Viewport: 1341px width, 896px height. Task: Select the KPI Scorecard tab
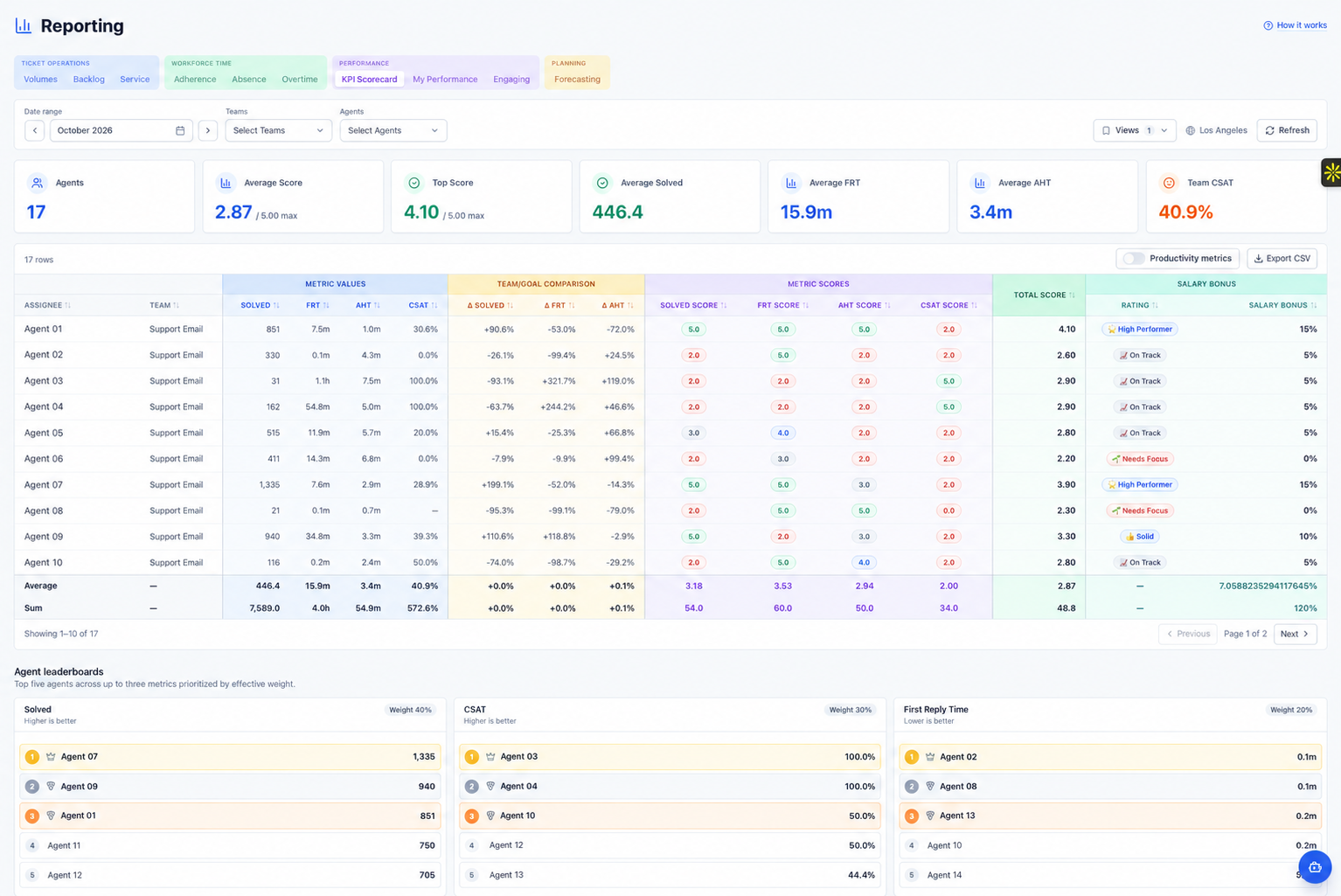[369, 80]
